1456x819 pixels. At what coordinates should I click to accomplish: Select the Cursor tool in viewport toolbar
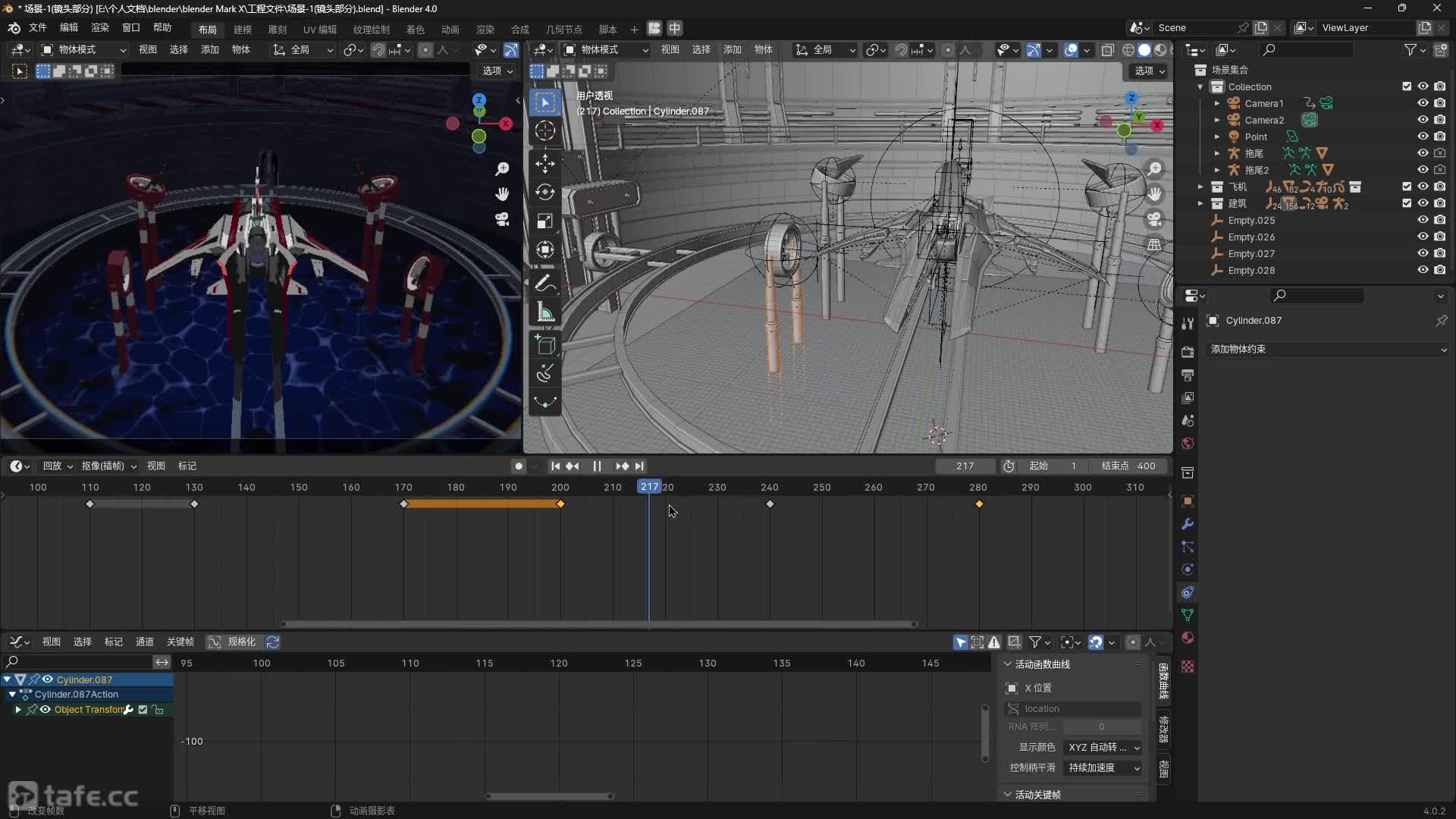click(x=544, y=130)
